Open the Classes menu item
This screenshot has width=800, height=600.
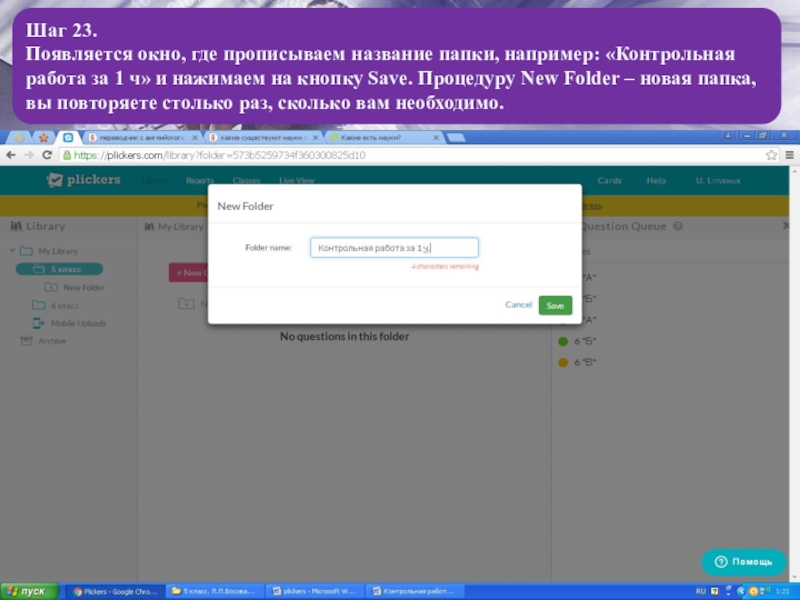[x=246, y=181]
